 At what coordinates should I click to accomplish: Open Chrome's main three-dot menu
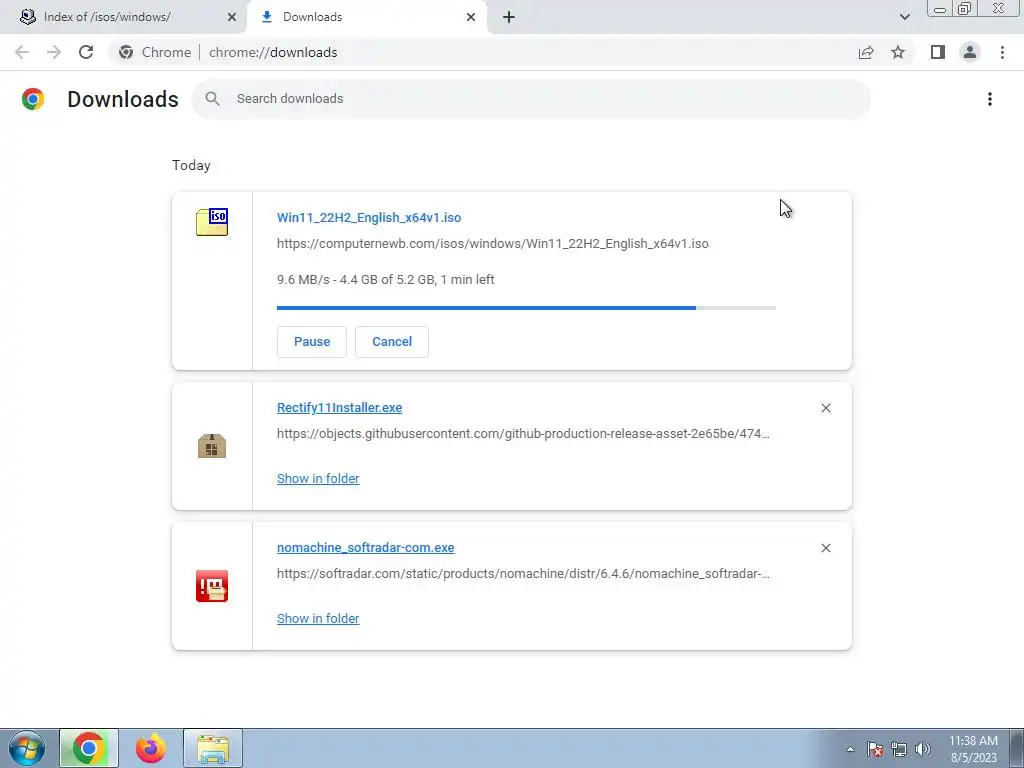[1002, 52]
